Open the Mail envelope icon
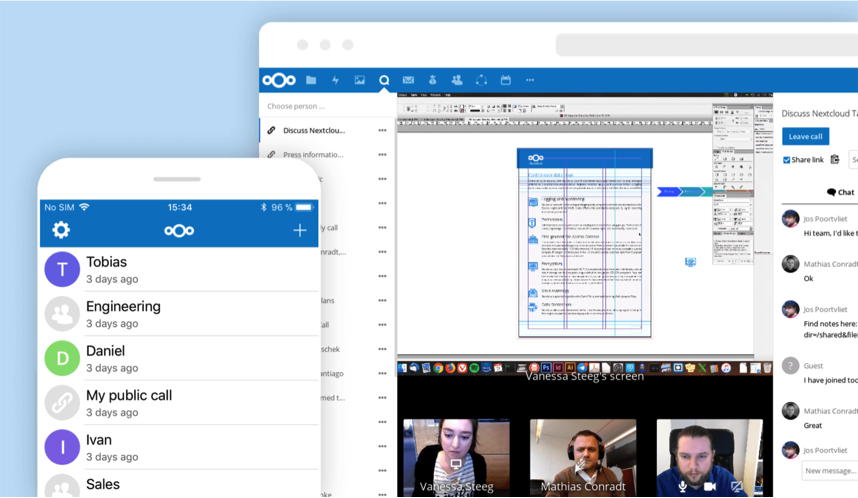 coord(408,80)
